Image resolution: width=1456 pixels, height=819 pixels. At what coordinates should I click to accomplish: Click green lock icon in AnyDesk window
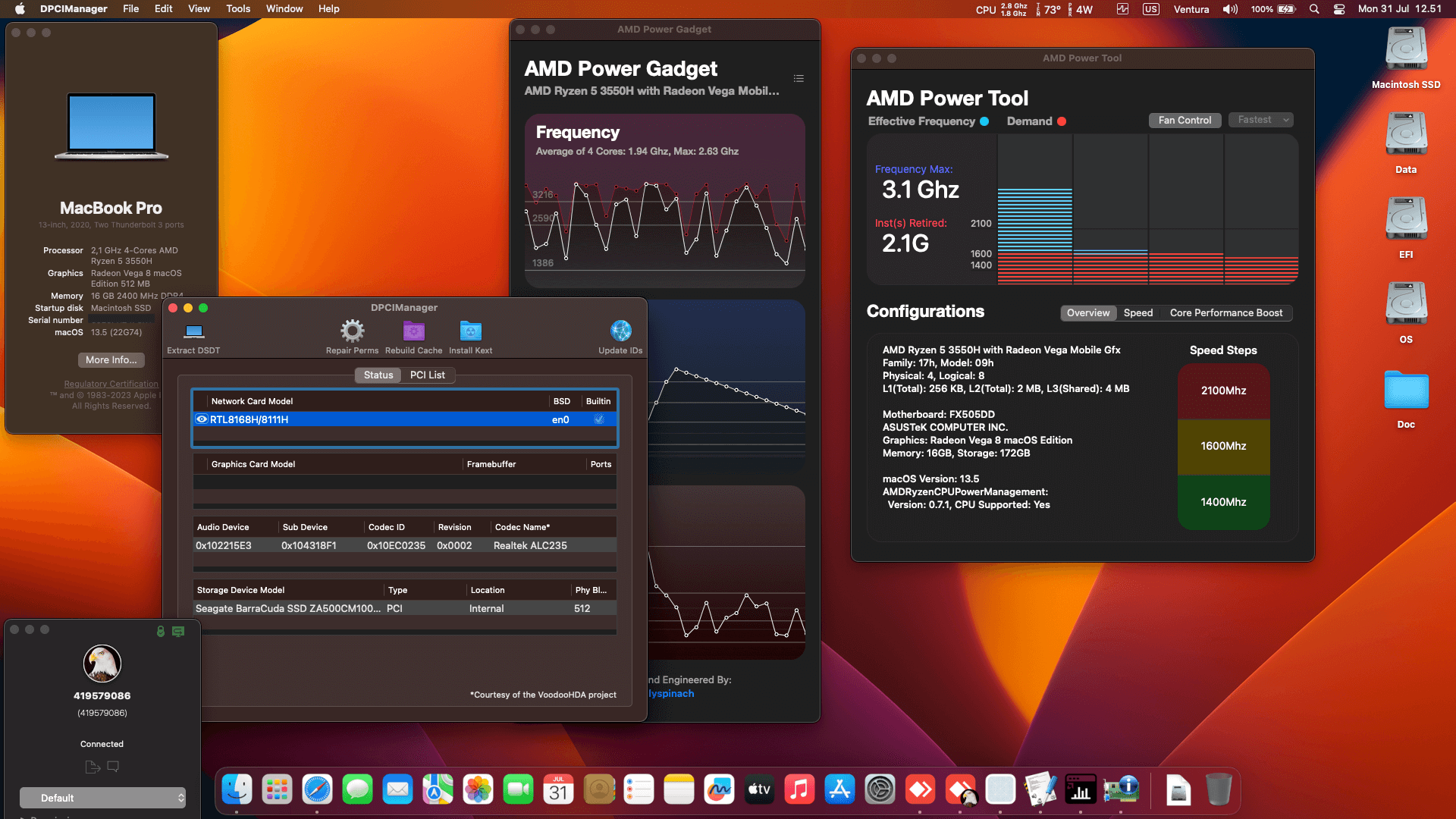pyautogui.click(x=161, y=631)
